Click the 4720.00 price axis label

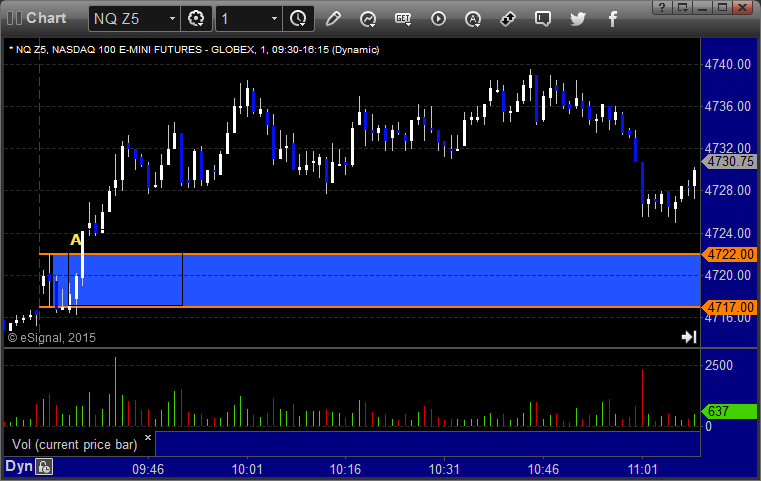(x=728, y=276)
